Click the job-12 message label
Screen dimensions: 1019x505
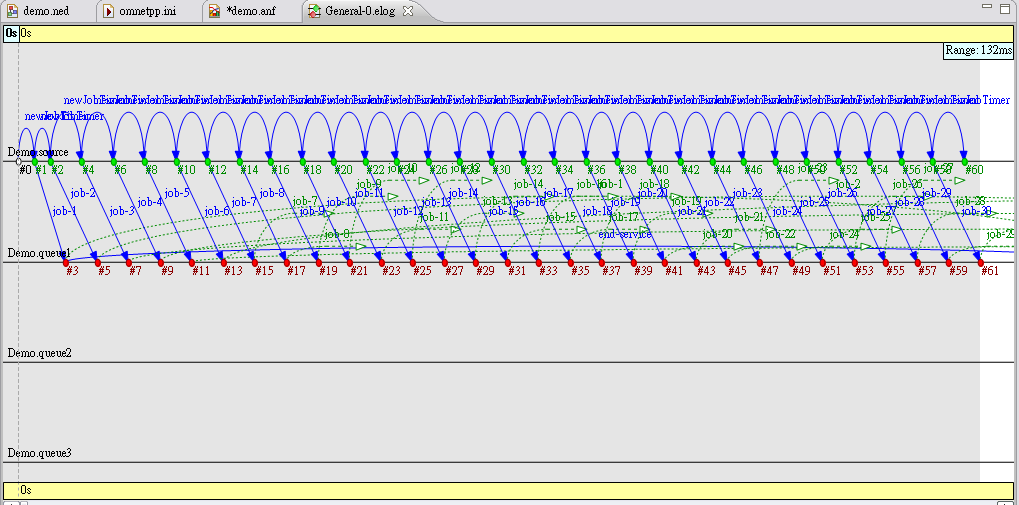pos(409,211)
